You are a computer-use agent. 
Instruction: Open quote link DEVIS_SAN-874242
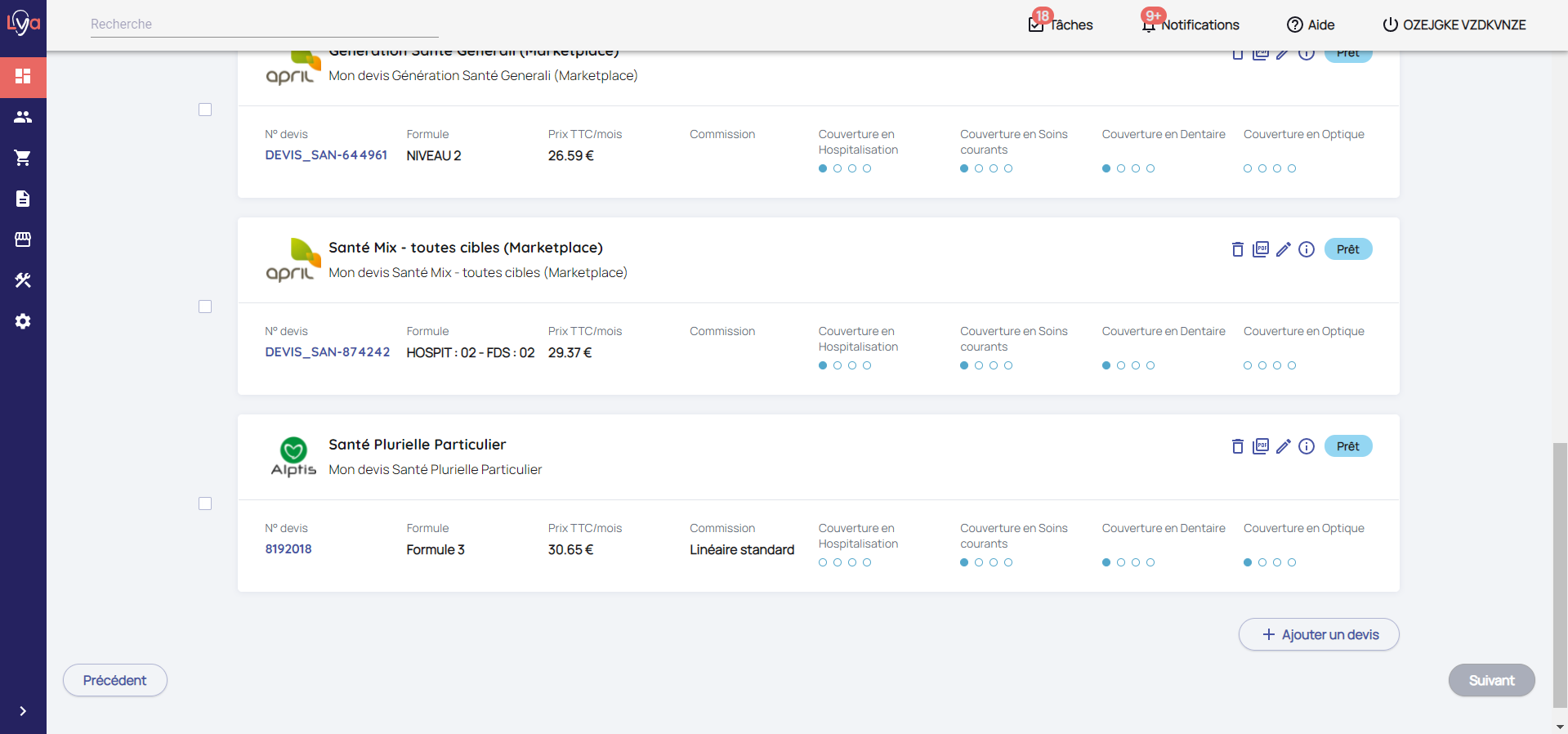click(327, 352)
